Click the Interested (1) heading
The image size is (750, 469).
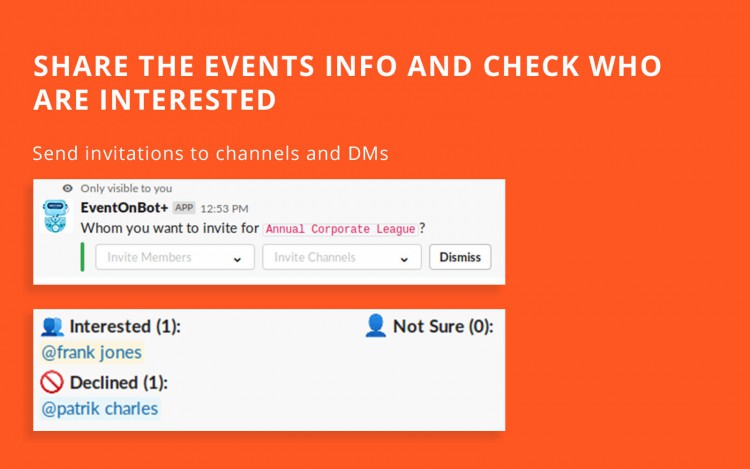pos(125,327)
